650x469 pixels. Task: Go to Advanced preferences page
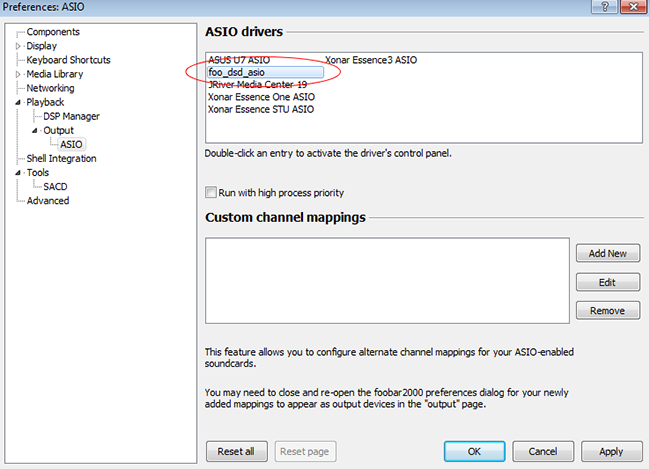coord(48,201)
